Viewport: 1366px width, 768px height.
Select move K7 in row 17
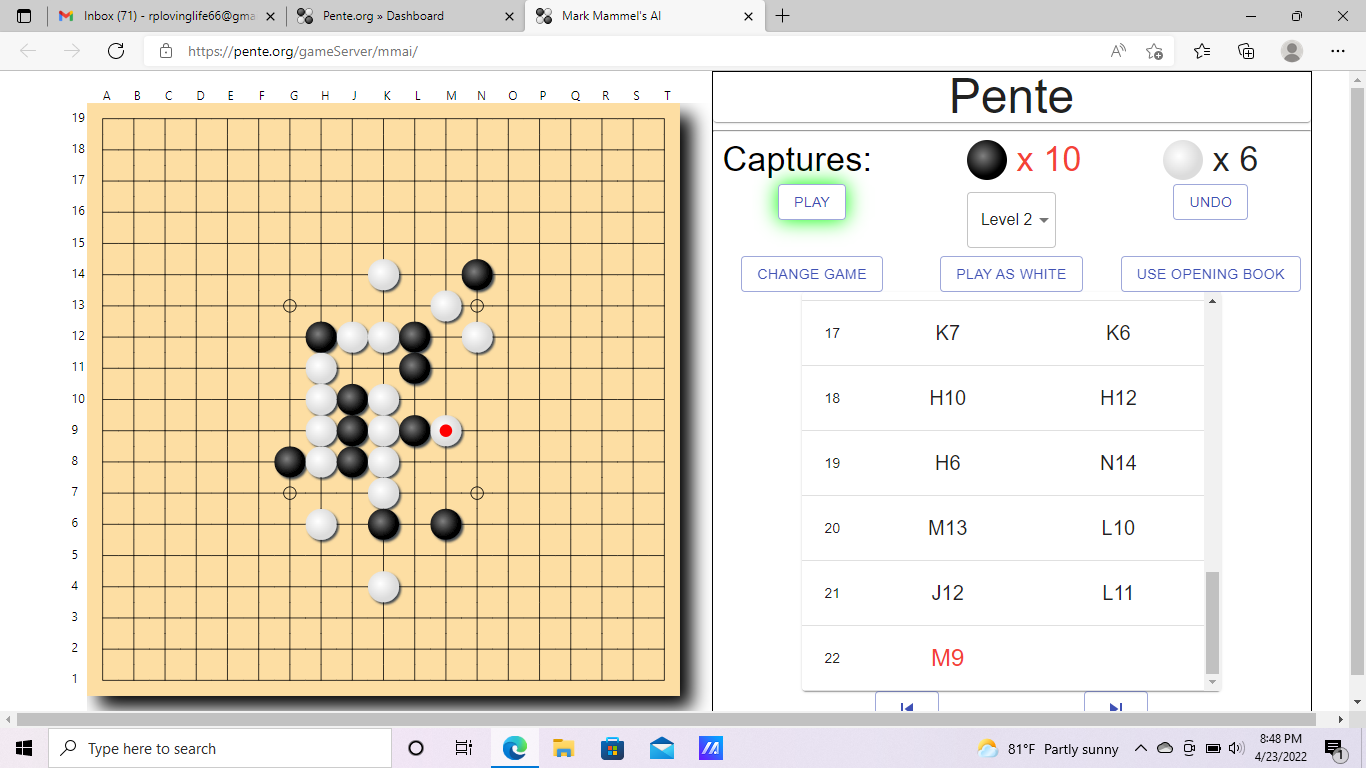click(947, 333)
